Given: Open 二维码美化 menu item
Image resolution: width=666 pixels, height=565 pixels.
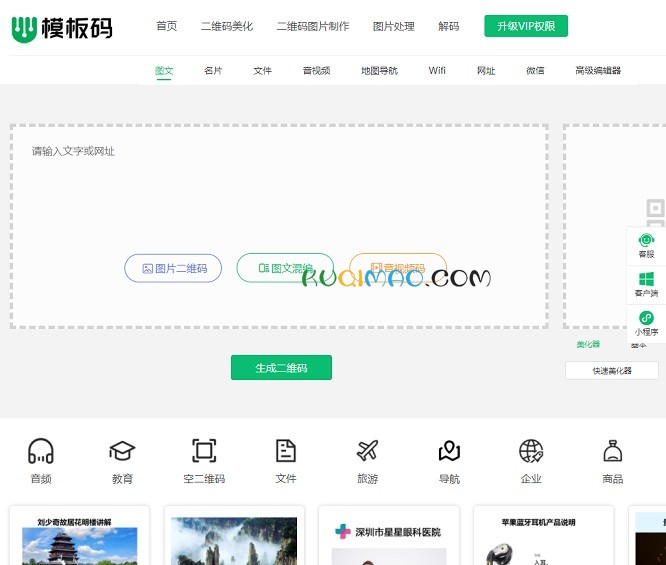Looking at the screenshot, I should (x=227, y=26).
